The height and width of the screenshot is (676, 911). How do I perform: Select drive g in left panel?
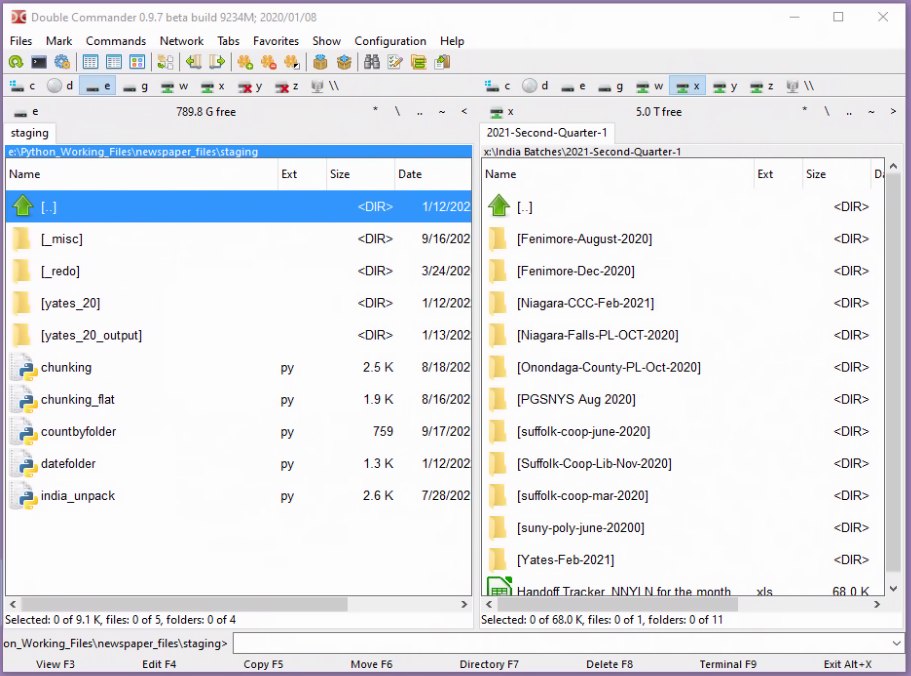(135, 87)
